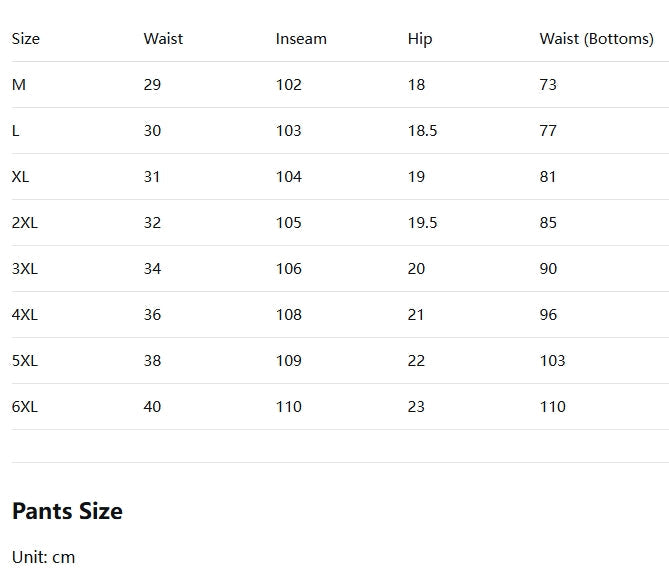The height and width of the screenshot is (568, 669).
Task: Click the Unit: cm text
Action: 43,557
